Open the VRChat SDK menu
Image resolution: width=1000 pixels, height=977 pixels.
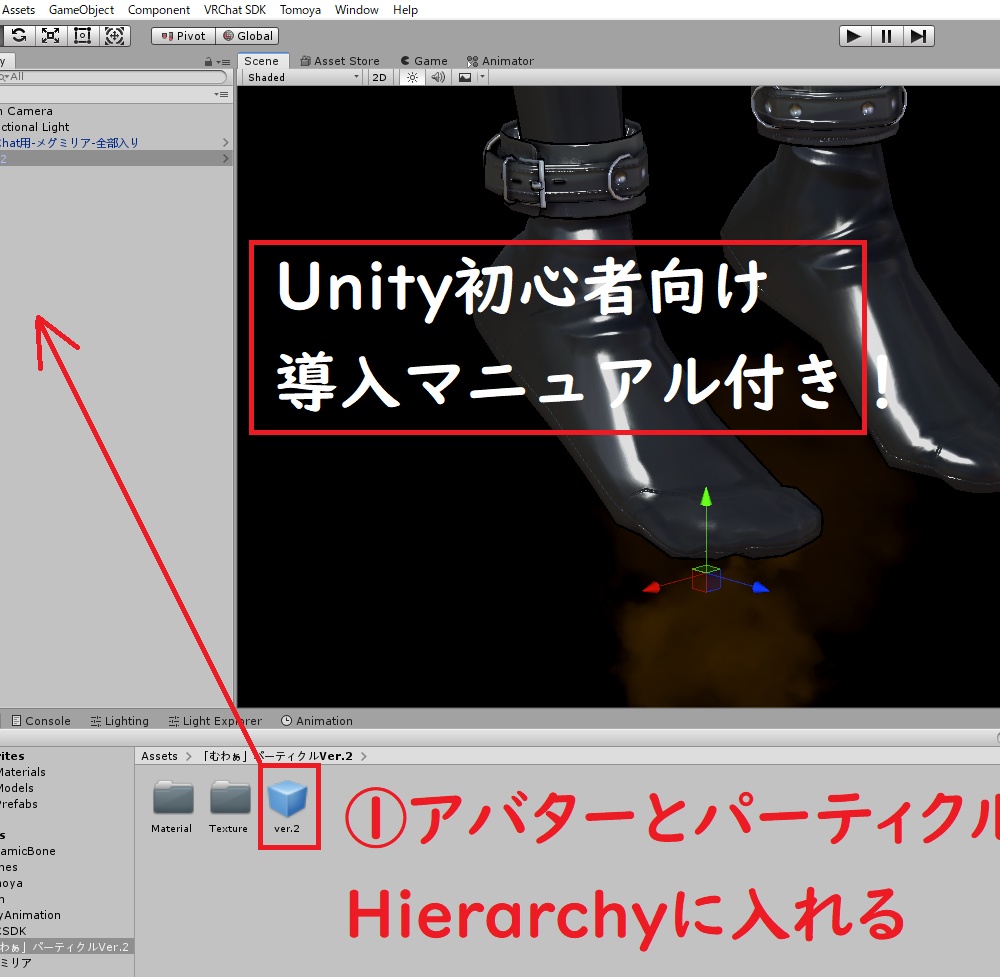pos(234,9)
